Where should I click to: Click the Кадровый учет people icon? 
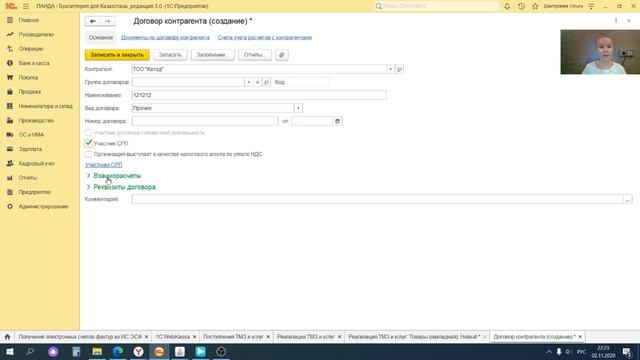pos(10,163)
